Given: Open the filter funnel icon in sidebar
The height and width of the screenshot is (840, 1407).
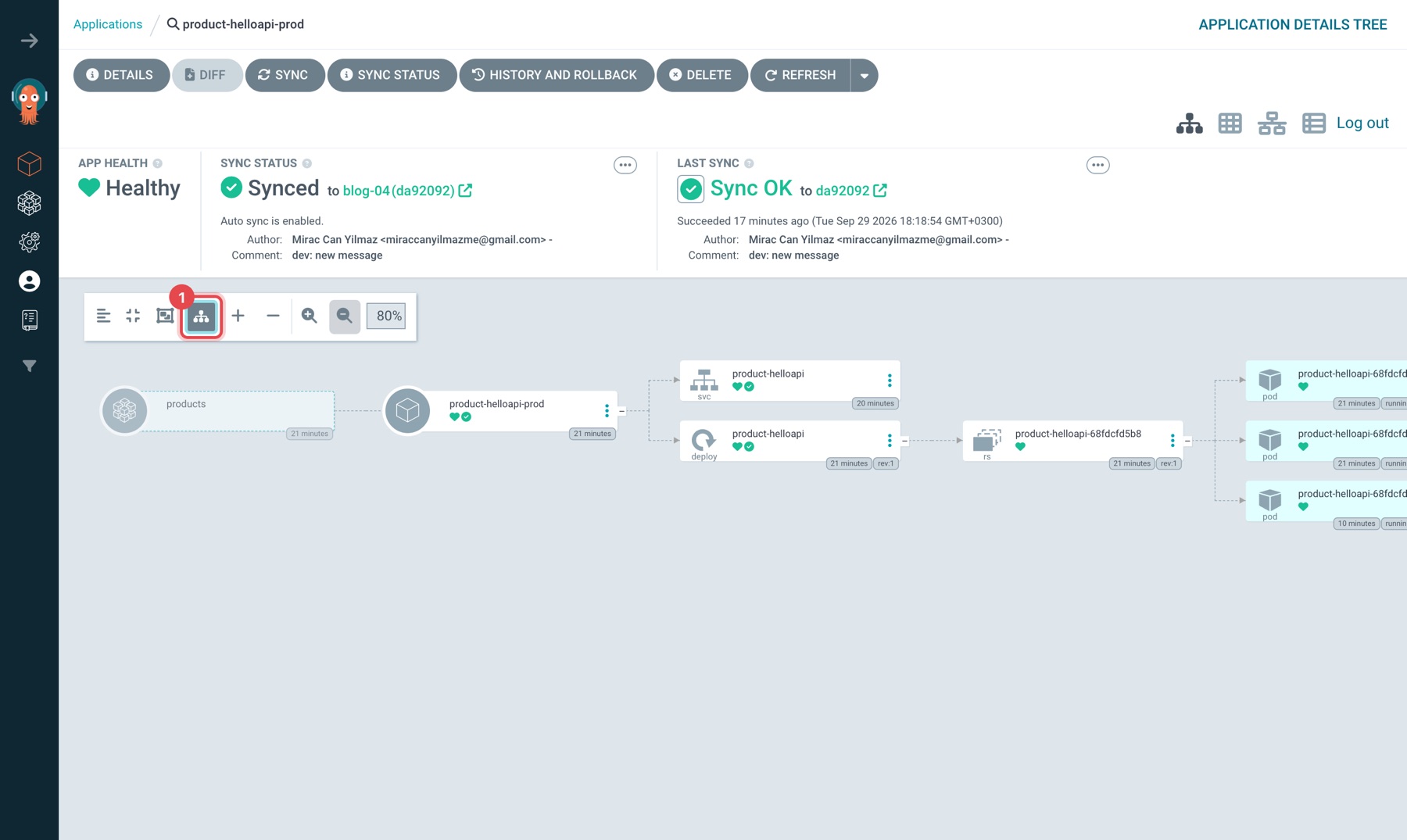Looking at the screenshot, I should (x=30, y=366).
